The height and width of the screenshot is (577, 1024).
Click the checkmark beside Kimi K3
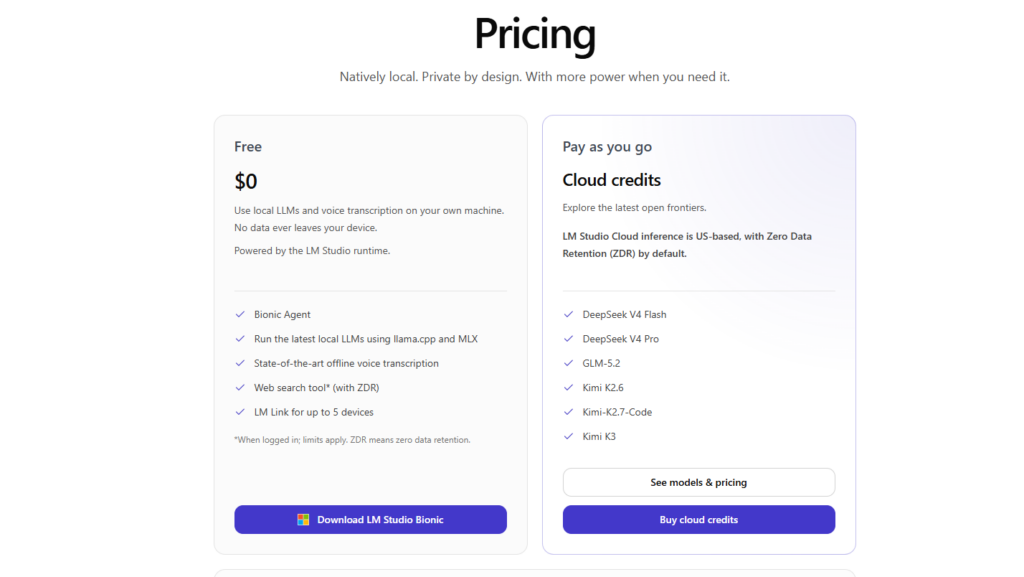point(568,437)
